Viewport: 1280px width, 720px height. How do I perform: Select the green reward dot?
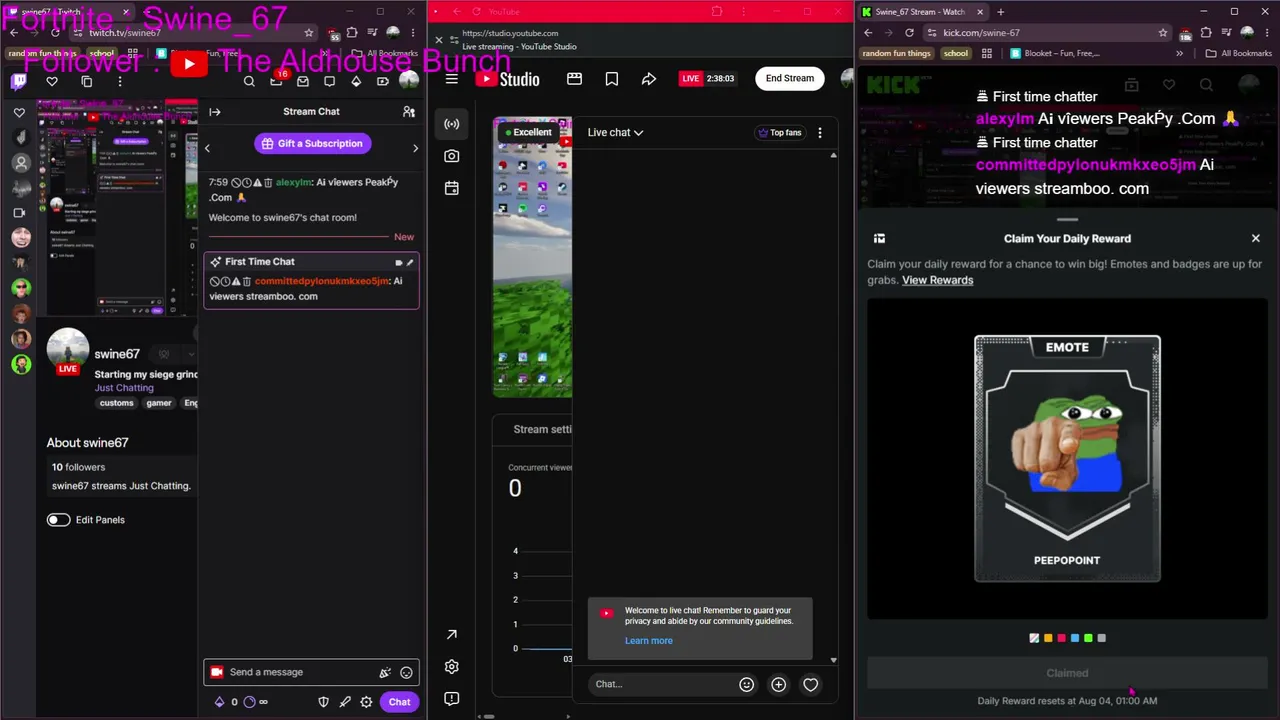[1088, 638]
